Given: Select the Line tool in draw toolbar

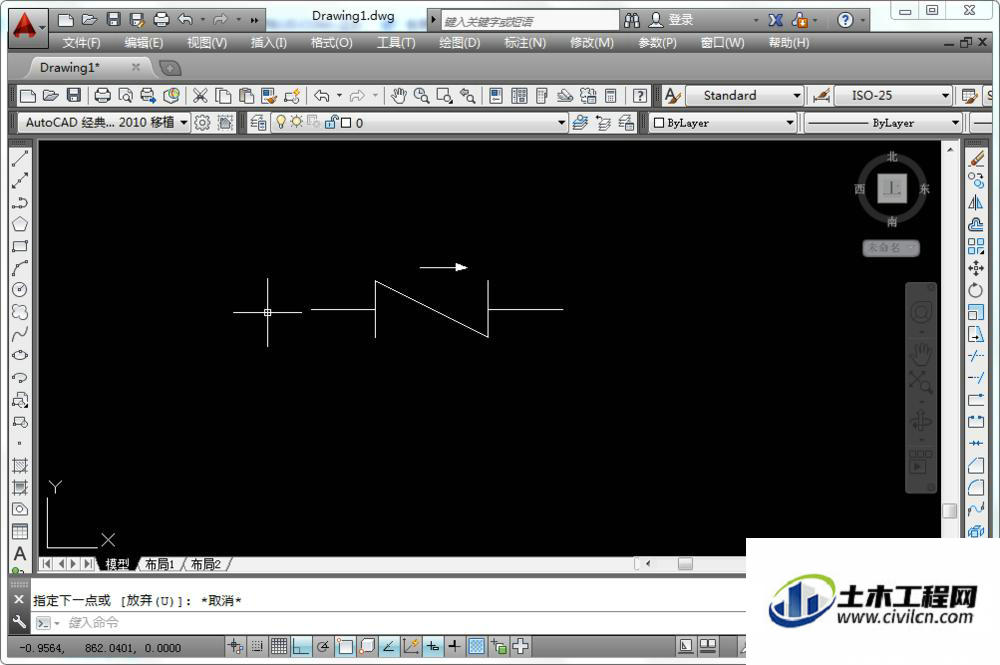Looking at the screenshot, I should point(20,159).
